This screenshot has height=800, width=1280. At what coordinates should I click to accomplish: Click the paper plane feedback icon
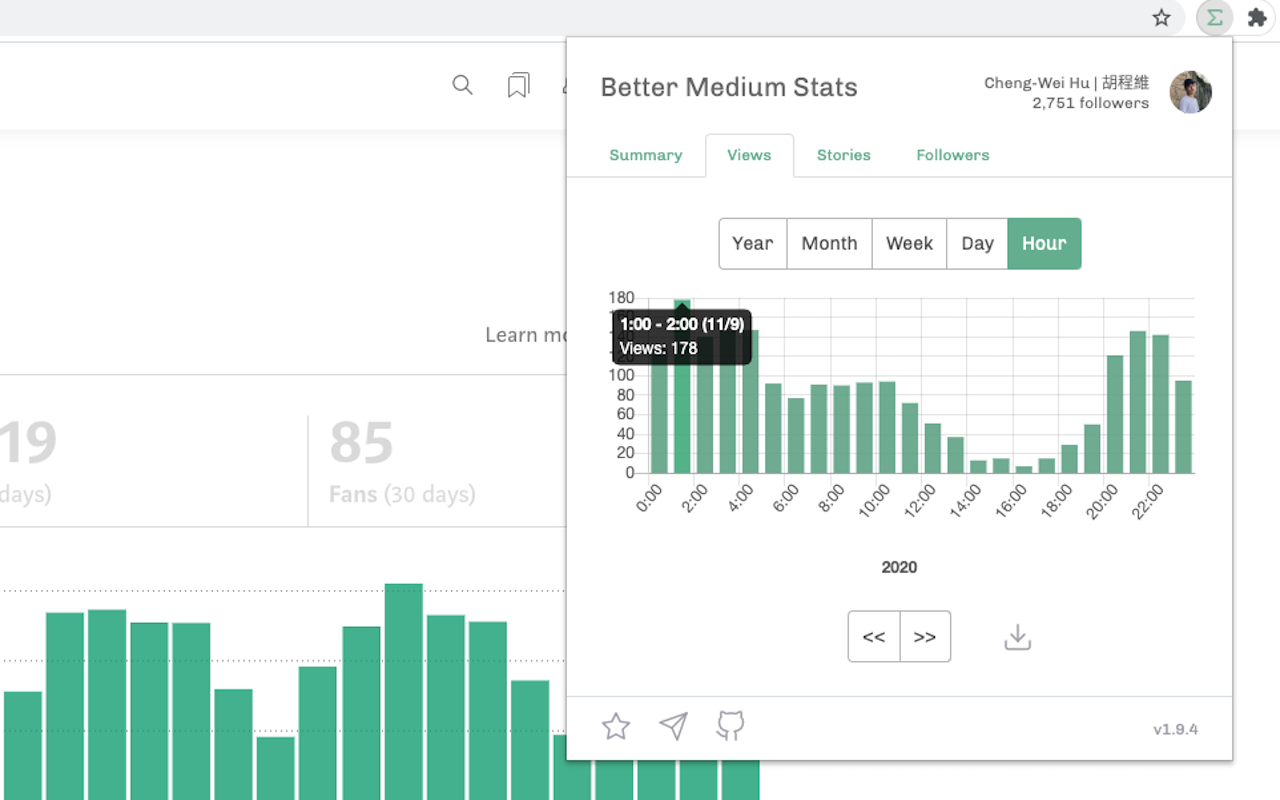click(674, 726)
